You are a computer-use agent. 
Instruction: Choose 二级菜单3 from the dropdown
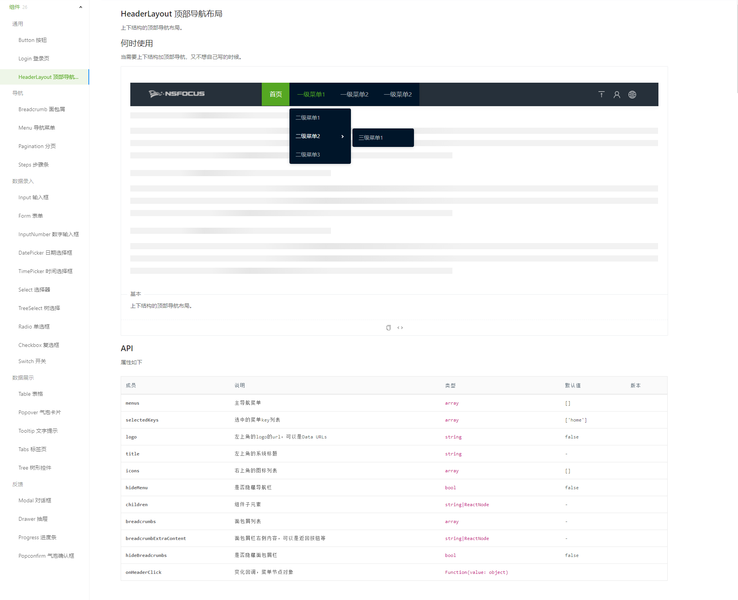pos(320,154)
